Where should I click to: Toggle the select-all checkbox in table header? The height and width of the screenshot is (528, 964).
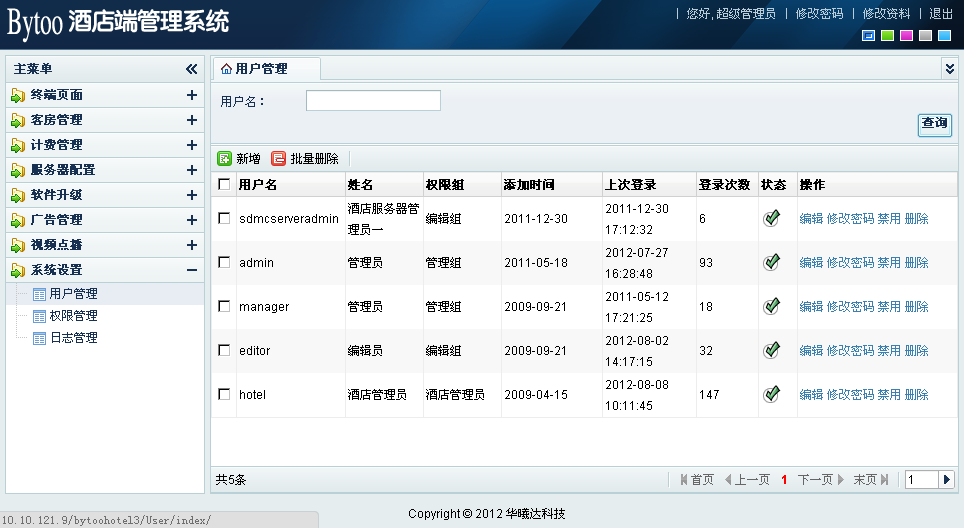(224, 185)
